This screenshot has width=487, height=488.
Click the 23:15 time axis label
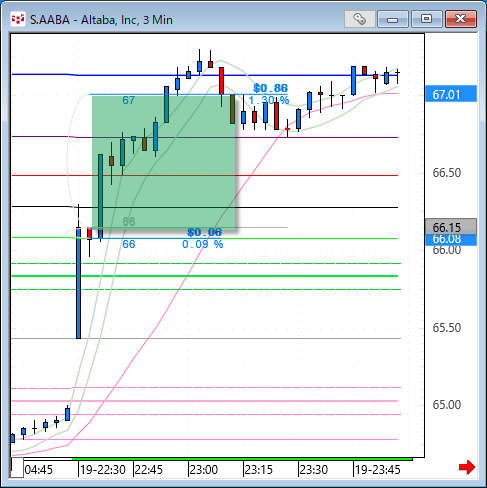(x=259, y=470)
